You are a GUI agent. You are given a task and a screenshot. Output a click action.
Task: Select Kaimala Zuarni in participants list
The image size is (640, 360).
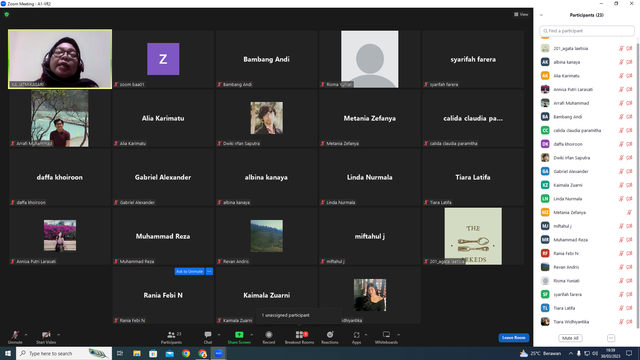tap(587, 185)
